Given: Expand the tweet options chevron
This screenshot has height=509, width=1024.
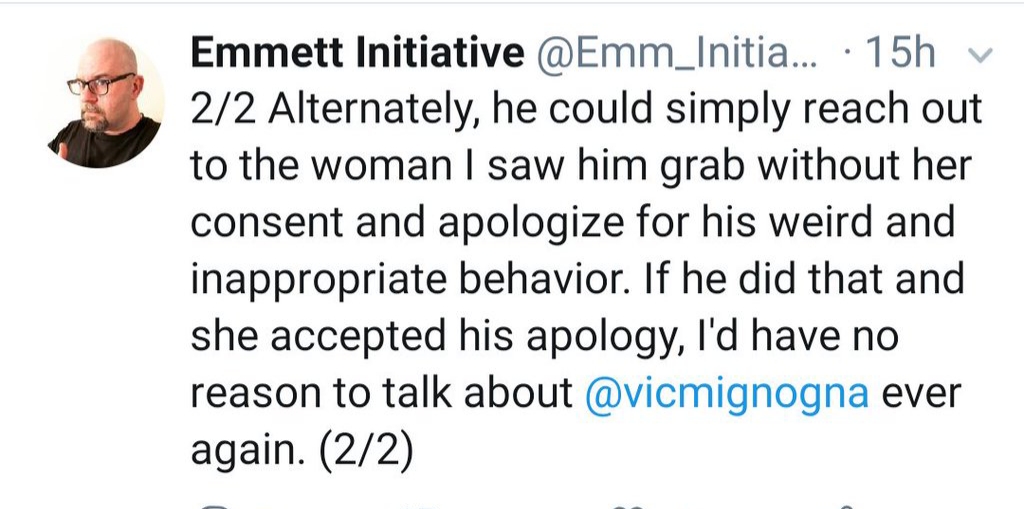Looking at the screenshot, I should tap(982, 56).
